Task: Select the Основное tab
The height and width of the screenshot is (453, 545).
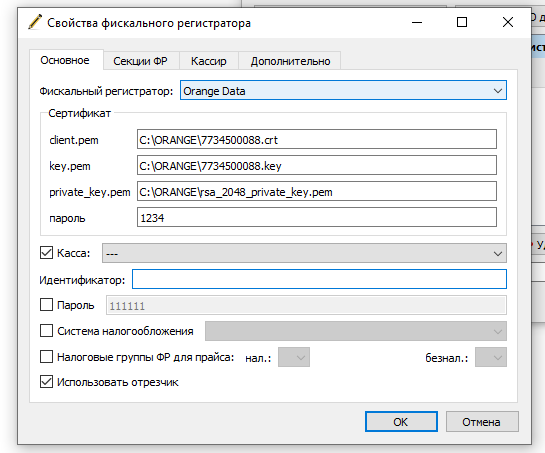Action: 65,60
